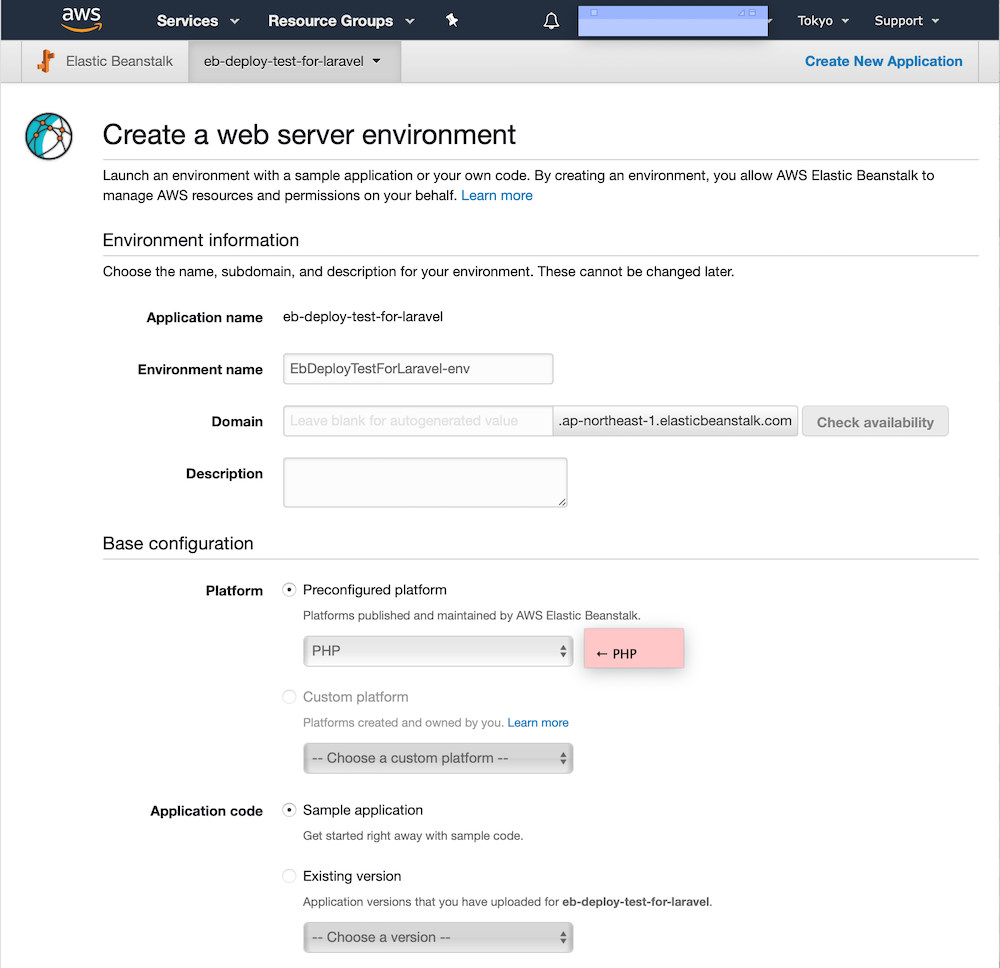This screenshot has width=1000, height=968.
Task: Expand the eb-deploy-test-for-laravel application selector
Action: pyautogui.click(x=293, y=61)
